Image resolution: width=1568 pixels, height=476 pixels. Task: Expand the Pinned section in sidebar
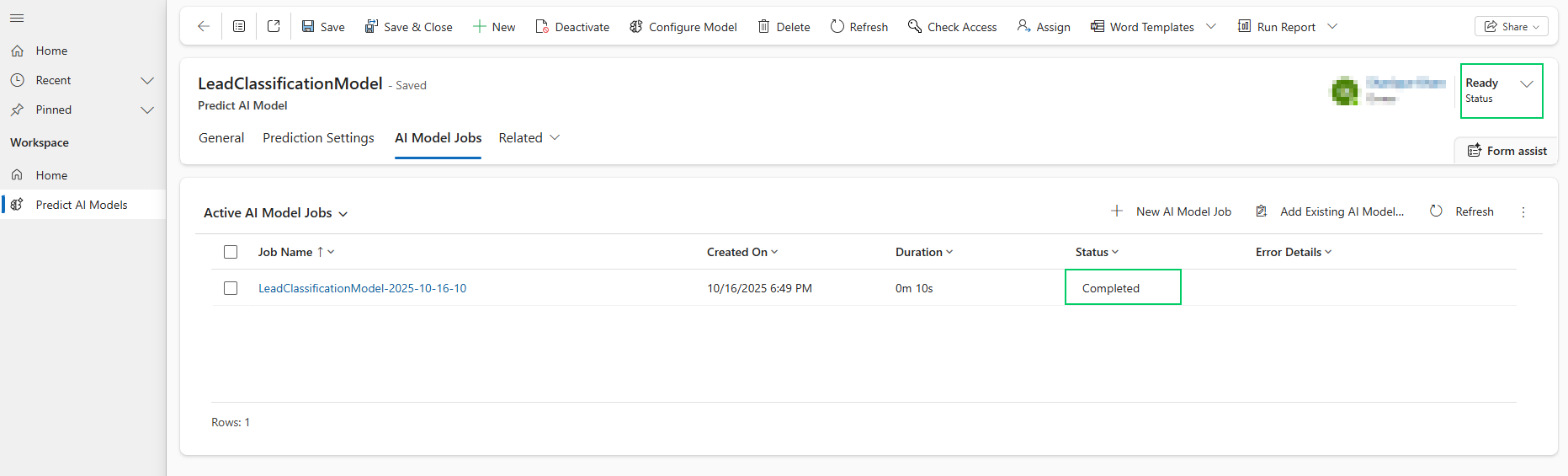click(147, 110)
